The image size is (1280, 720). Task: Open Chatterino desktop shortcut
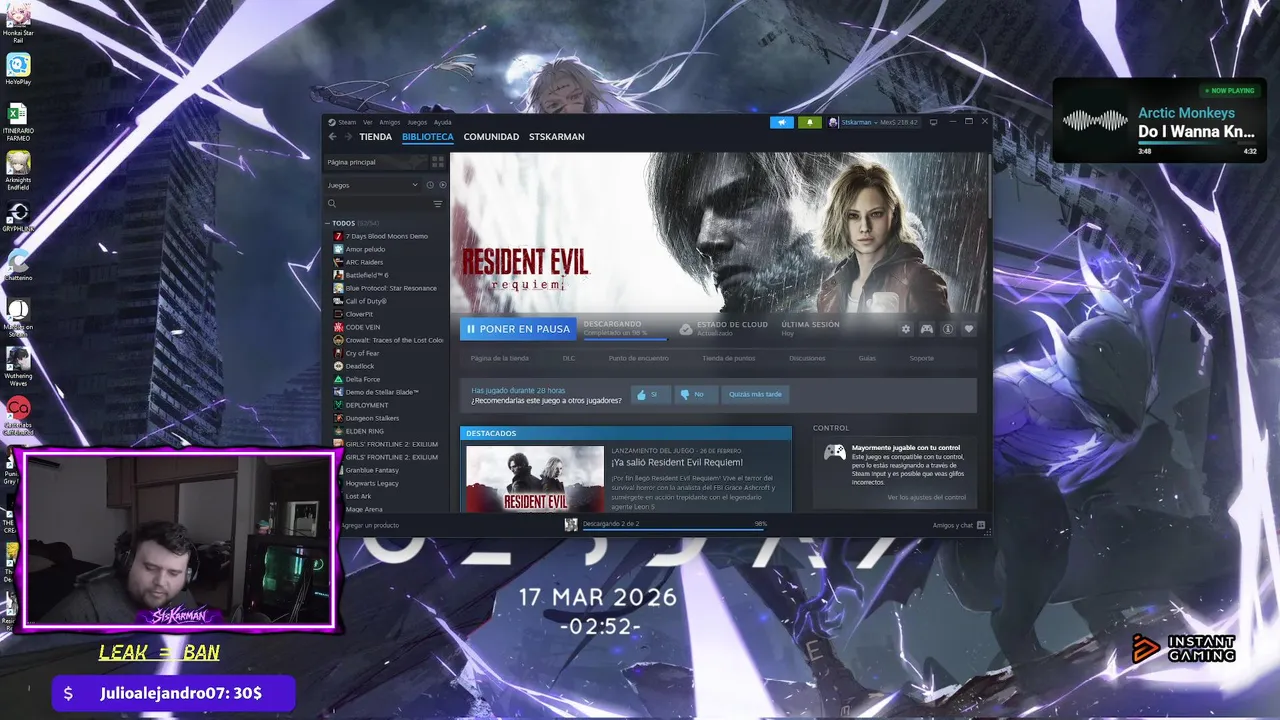[18, 266]
